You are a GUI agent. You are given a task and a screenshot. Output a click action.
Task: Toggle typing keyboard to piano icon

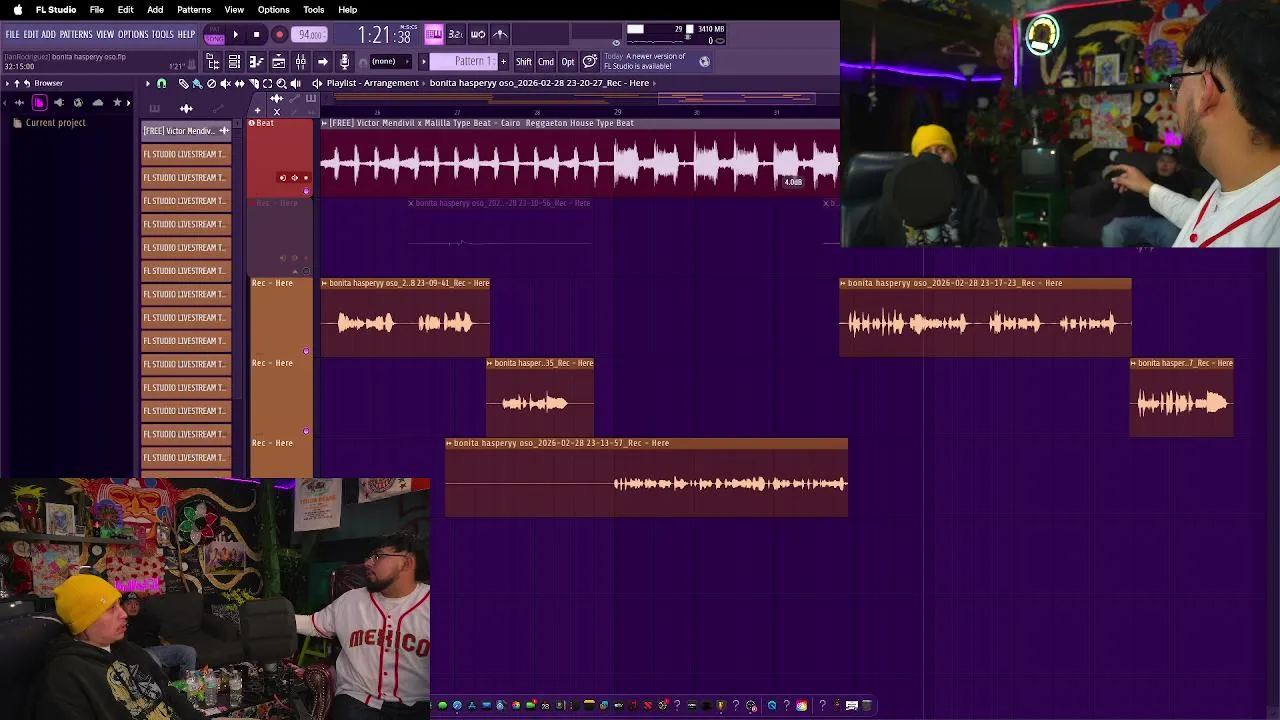433,34
